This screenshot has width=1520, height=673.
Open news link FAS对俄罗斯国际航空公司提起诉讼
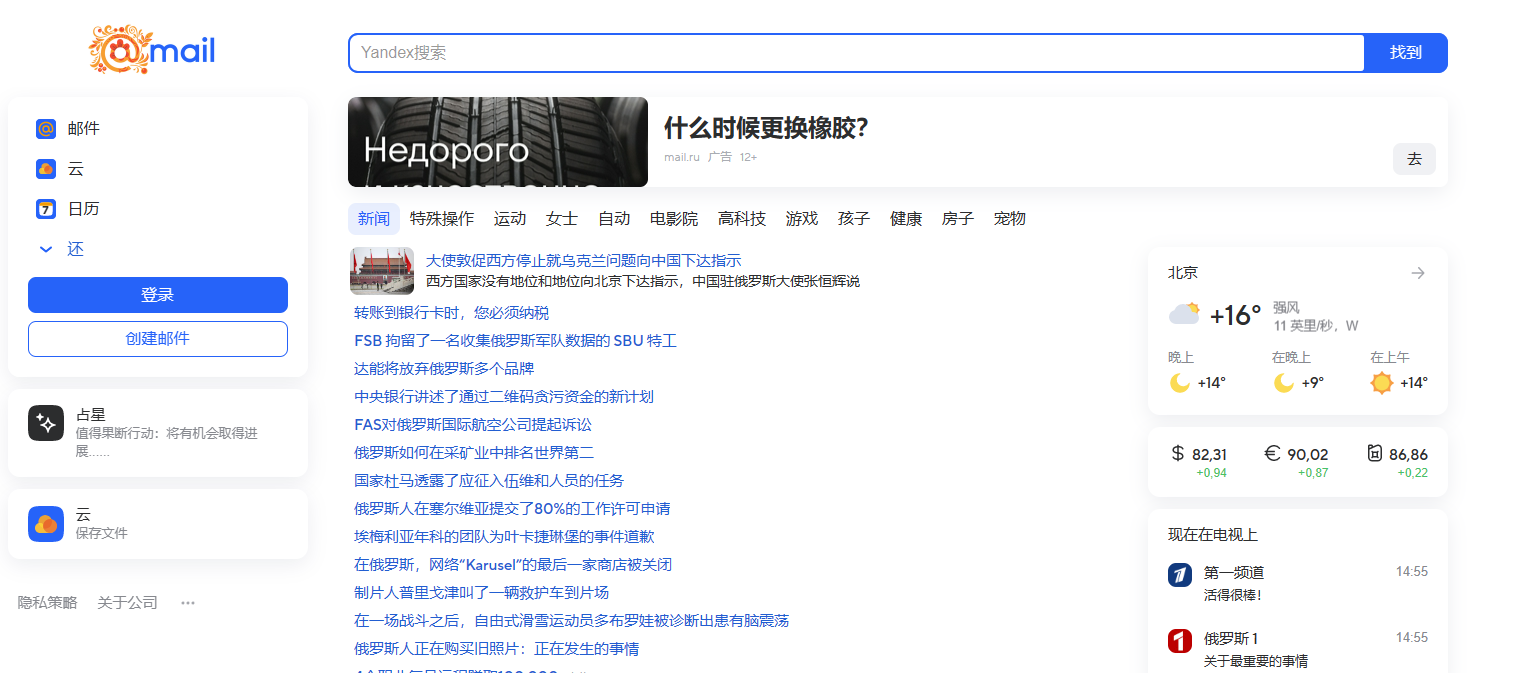(x=473, y=425)
